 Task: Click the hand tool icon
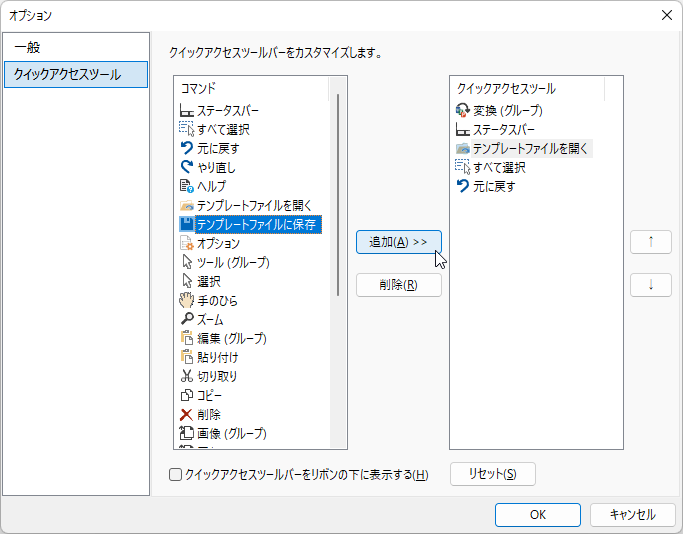[186, 301]
